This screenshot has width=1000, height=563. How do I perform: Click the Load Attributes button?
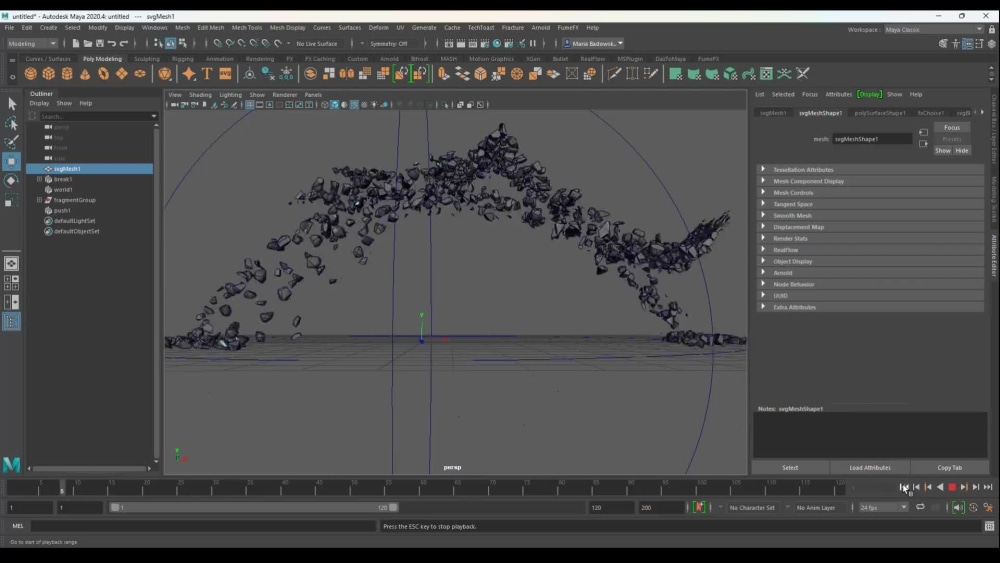(870, 467)
